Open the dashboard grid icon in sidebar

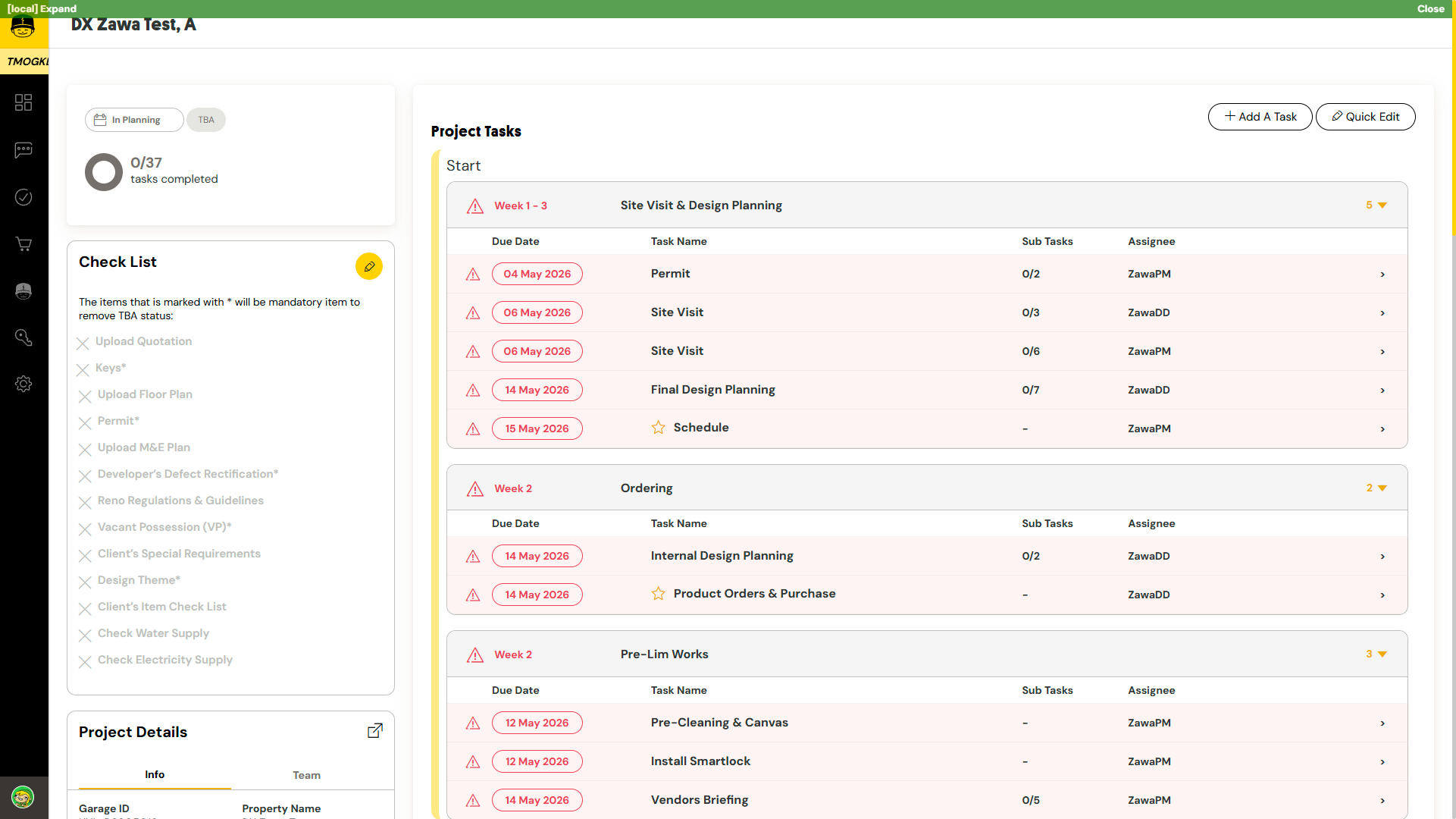[23, 102]
